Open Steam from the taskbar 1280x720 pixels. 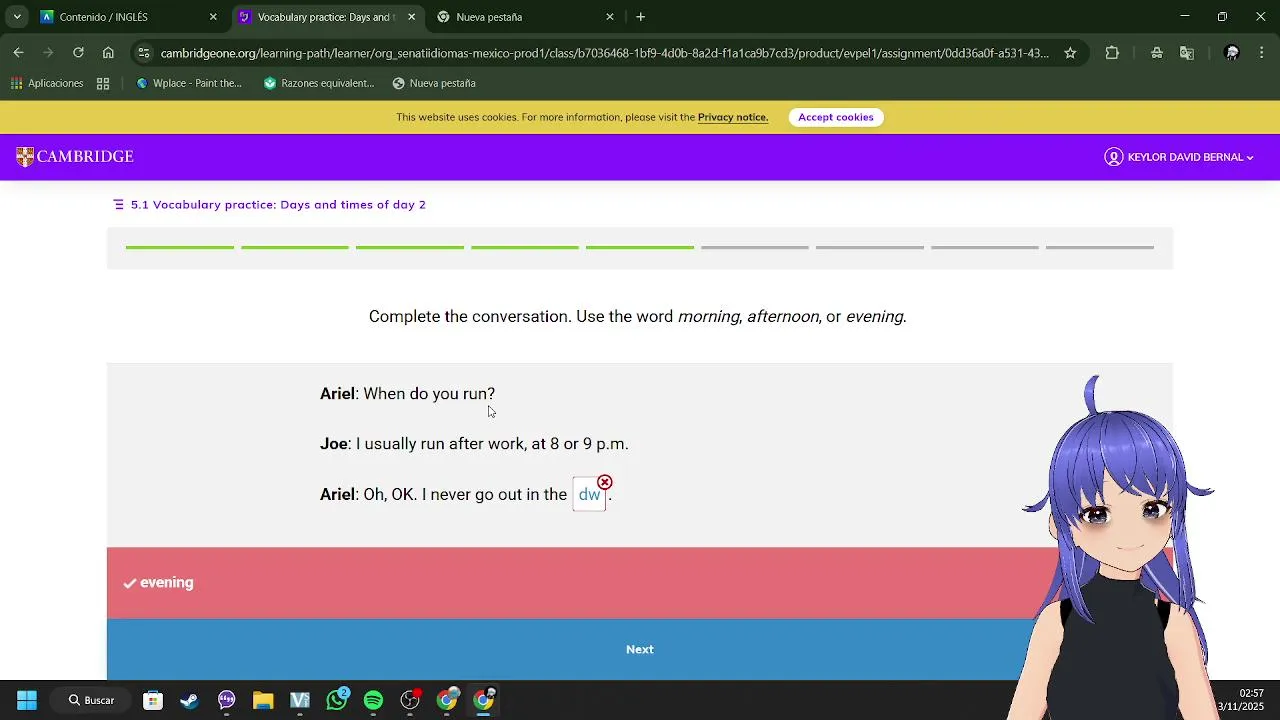(x=189, y=700)
